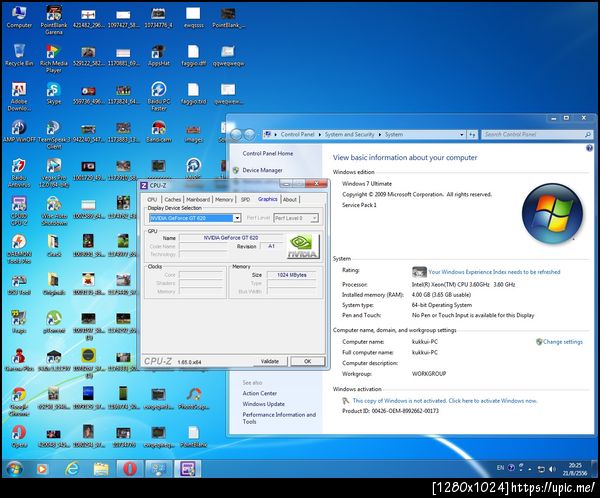Click the back arrow in System window
The image size is (600, 498).
pos(236,134)
